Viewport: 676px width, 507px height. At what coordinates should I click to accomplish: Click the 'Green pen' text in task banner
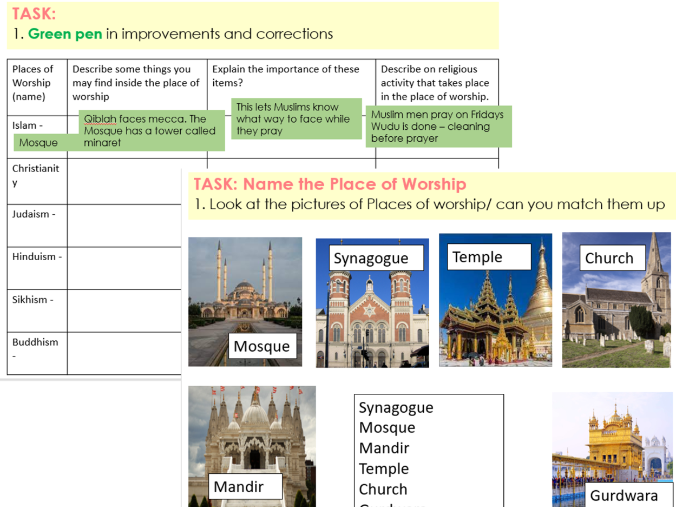point(65,34)
